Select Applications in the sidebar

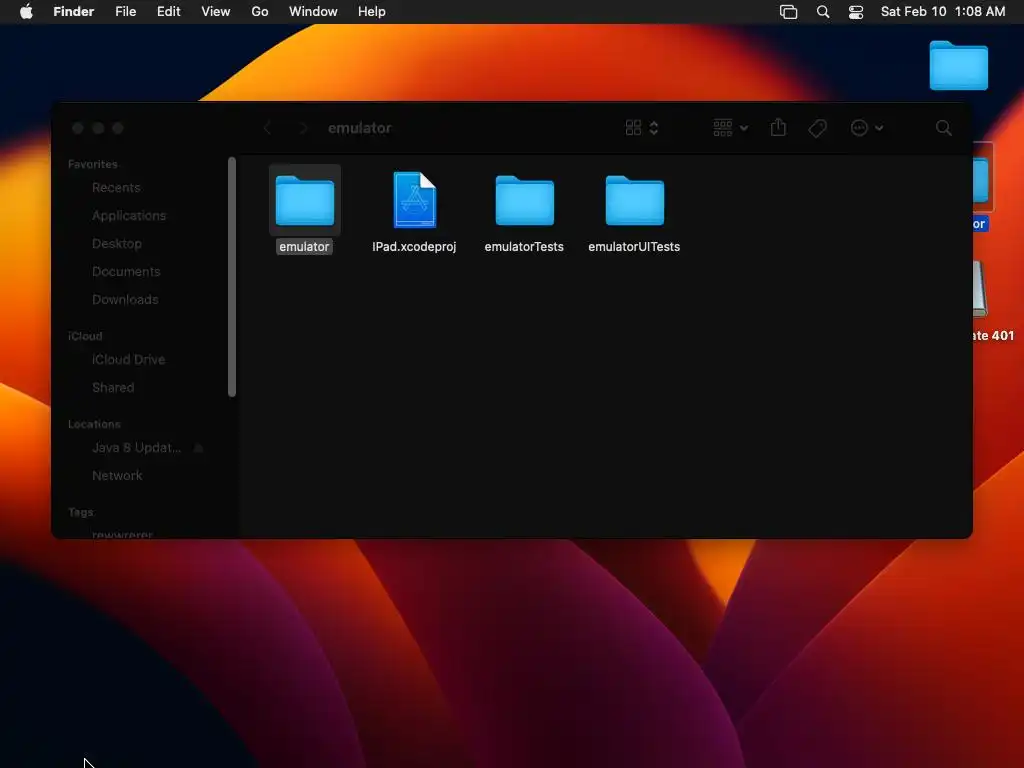(x=129, y=216)
